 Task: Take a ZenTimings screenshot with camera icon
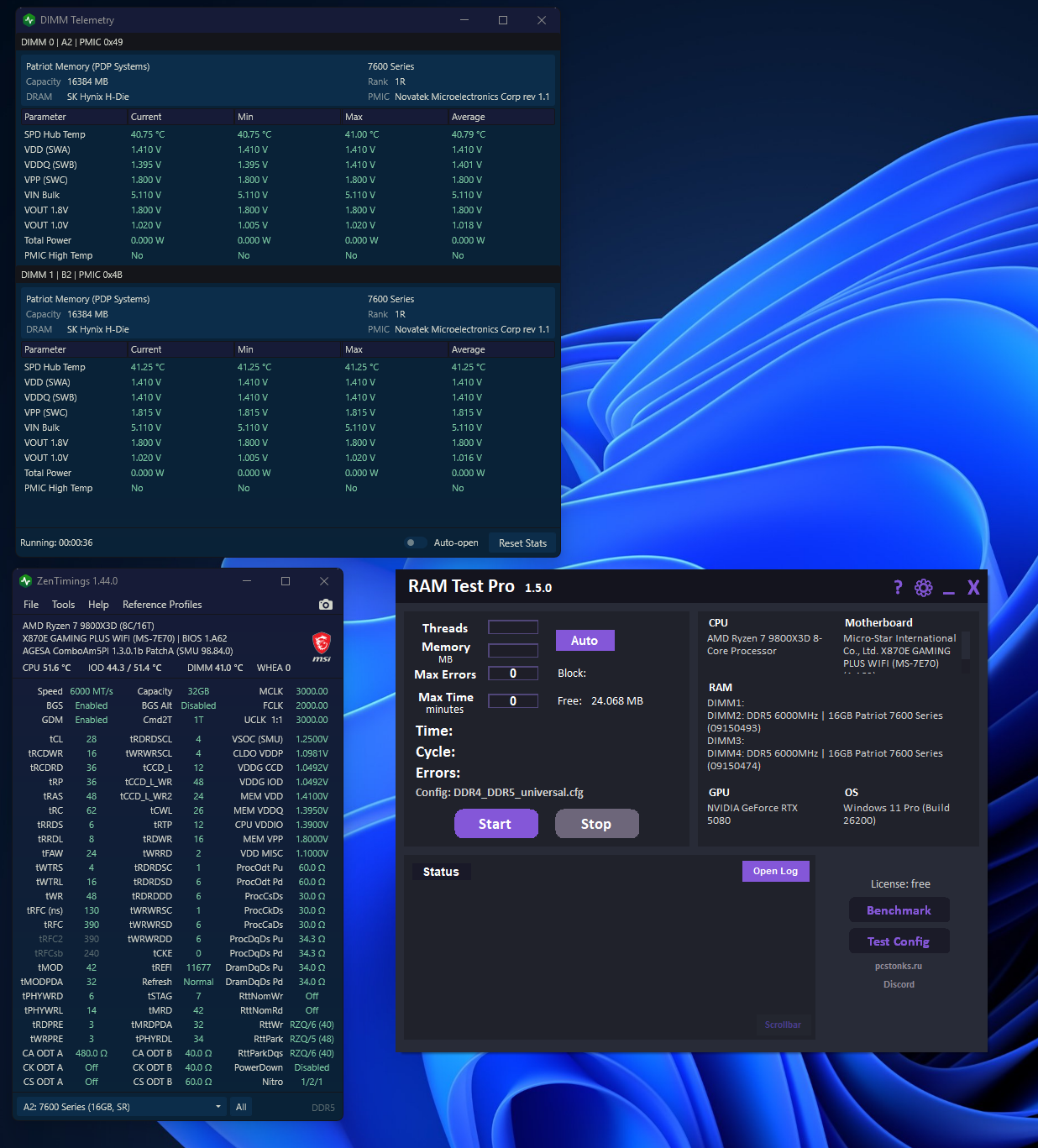click(326, 605)
